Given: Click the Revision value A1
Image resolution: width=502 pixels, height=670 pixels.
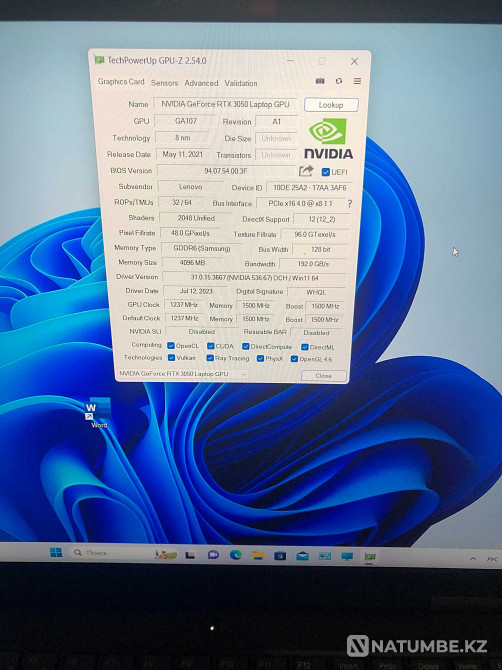Looking at the screenshot, I should [276, 121].
